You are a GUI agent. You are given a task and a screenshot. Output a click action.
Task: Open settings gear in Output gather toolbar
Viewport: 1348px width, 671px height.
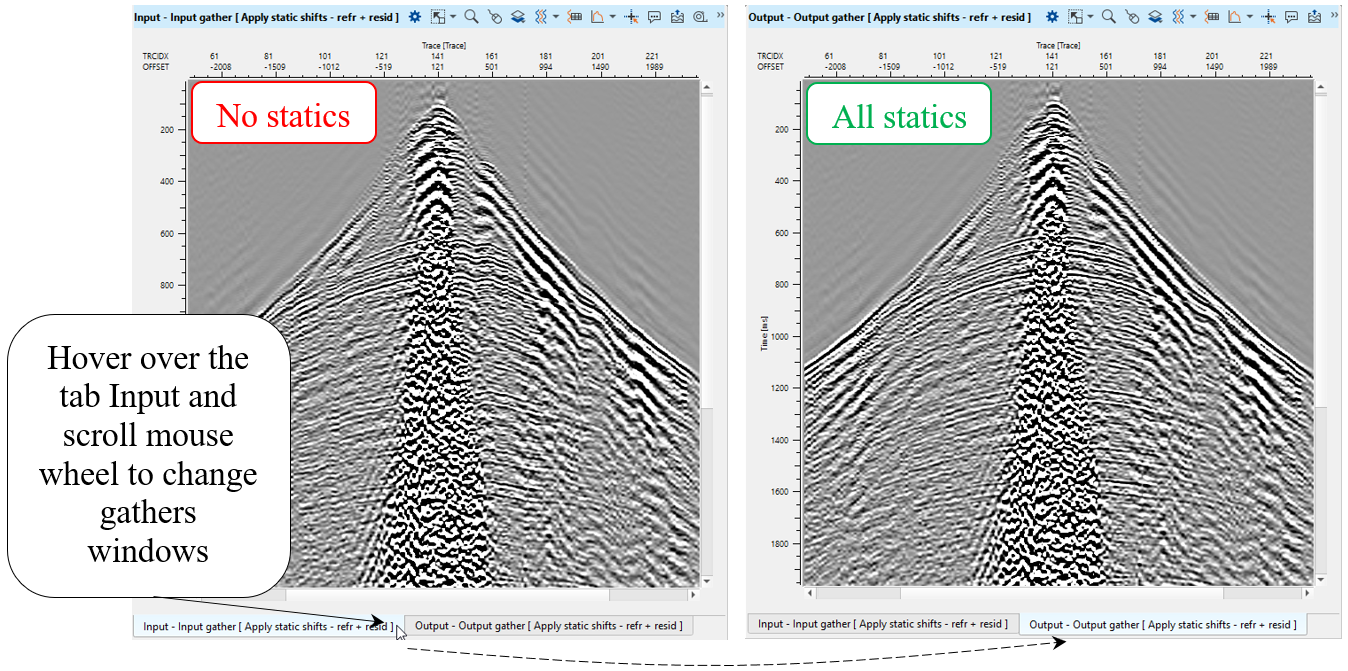tap(1052, 17)
